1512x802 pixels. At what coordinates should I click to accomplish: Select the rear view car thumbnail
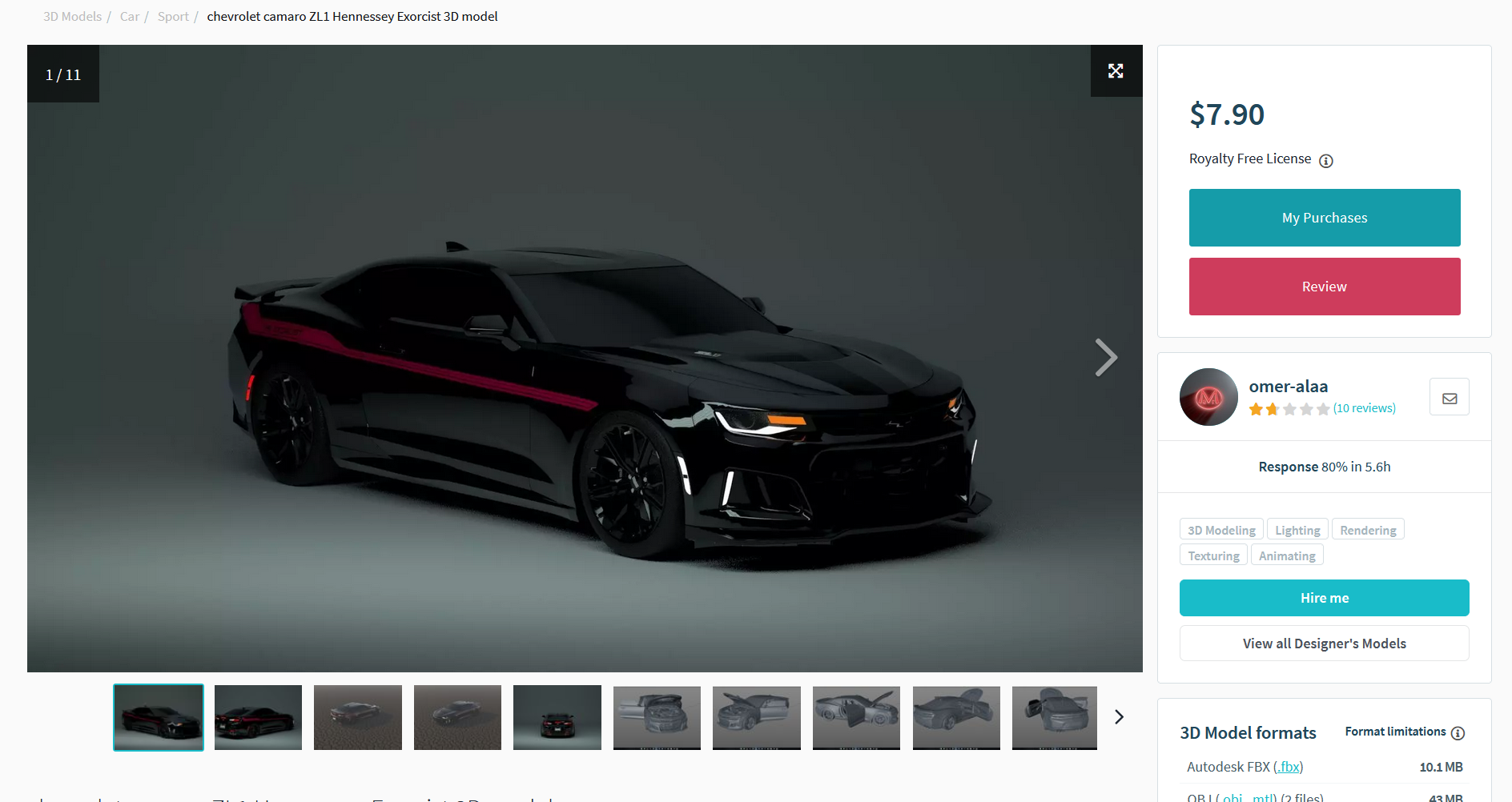(x=557, y=717)
